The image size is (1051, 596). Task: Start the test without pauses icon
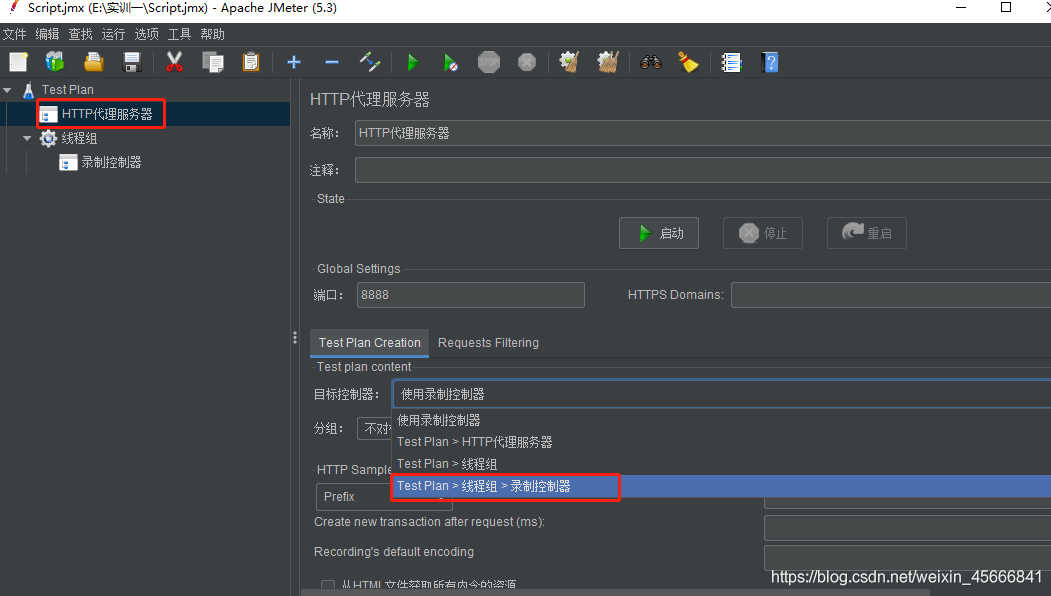coord(451,62)
